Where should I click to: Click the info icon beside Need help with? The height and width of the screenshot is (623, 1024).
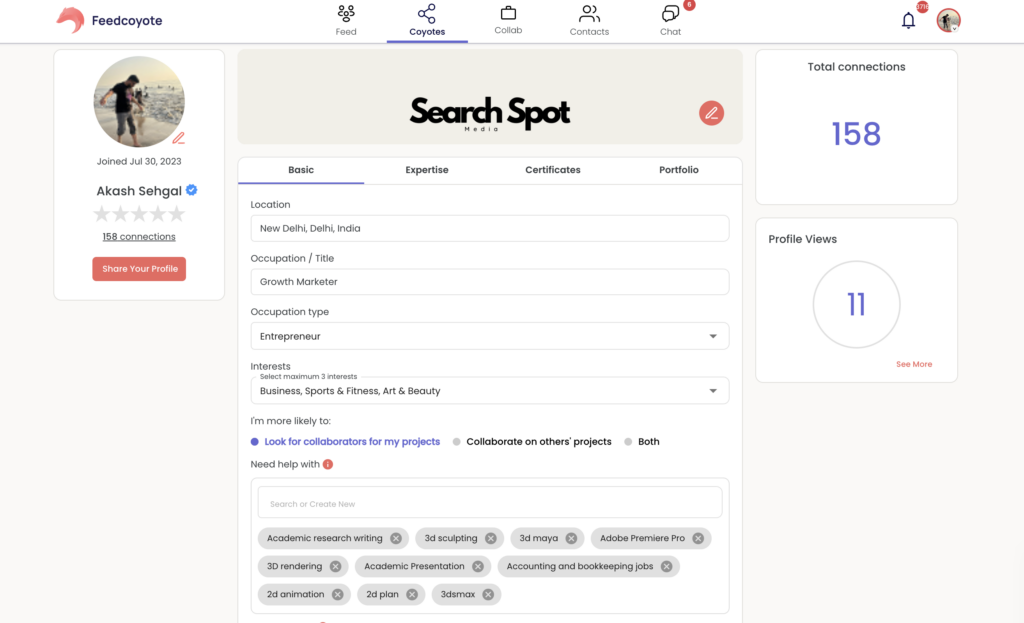tap(328, 464)
